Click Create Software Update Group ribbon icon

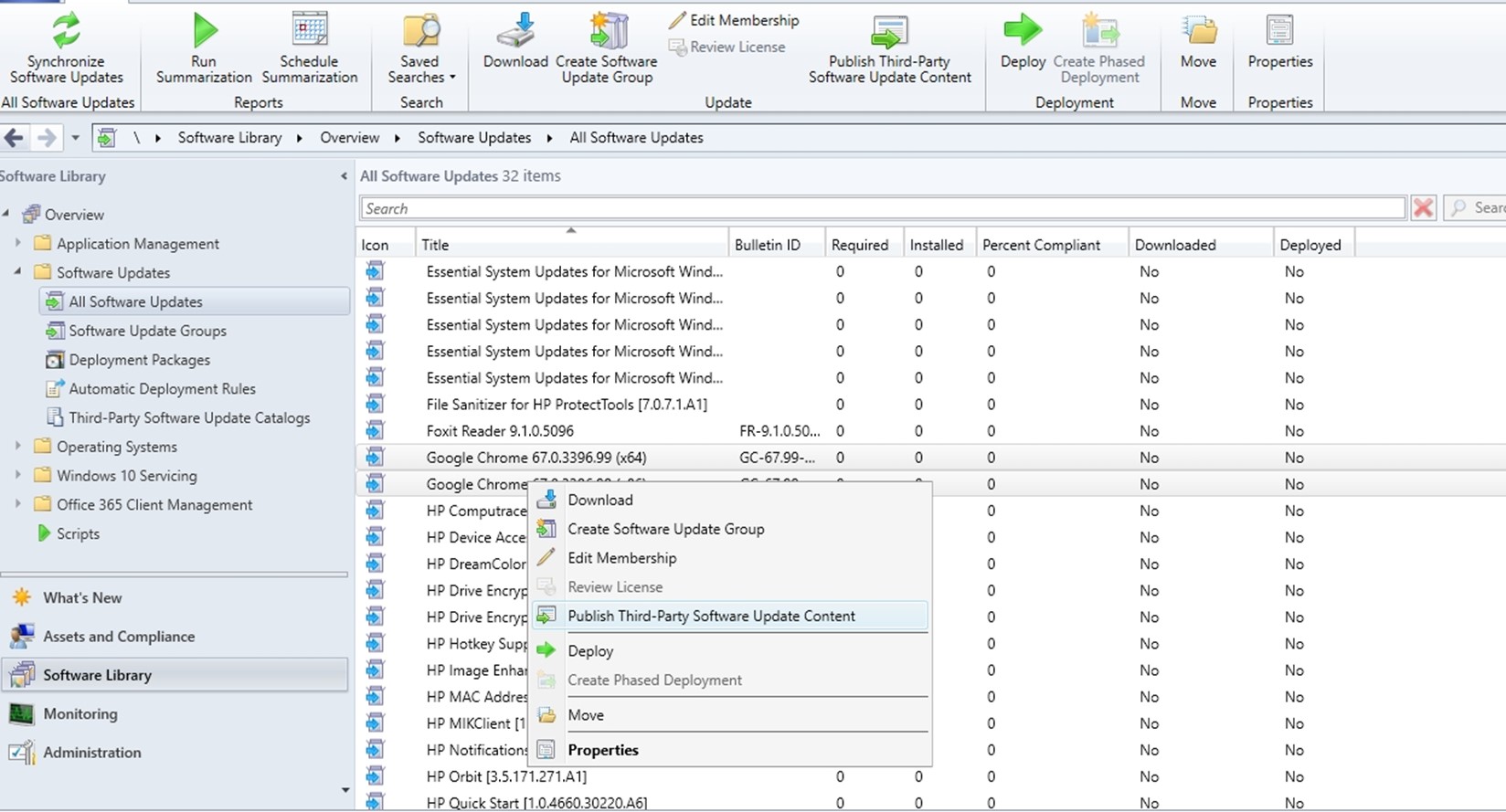click(607, 30)
